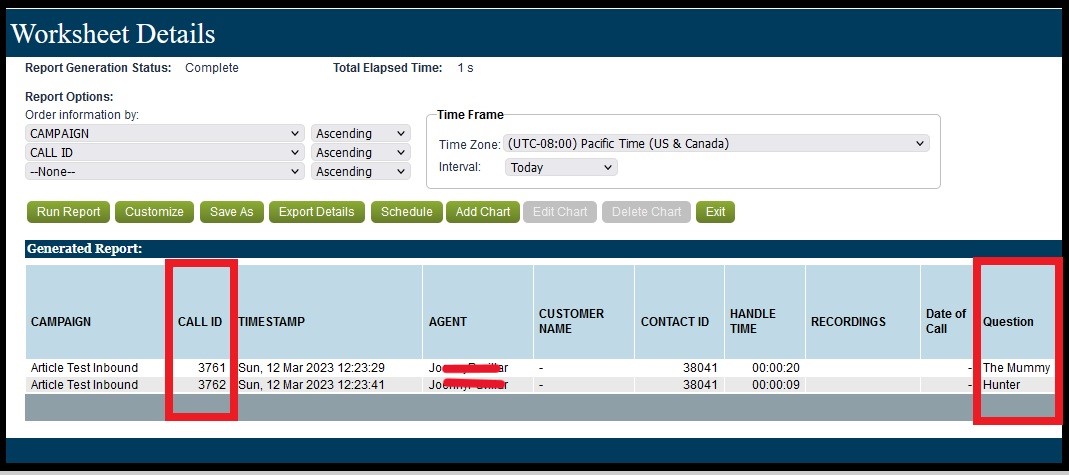Click handle time 00:00:09
The width and height of the screenshot is (1069, 475).
tap(776, 385)
